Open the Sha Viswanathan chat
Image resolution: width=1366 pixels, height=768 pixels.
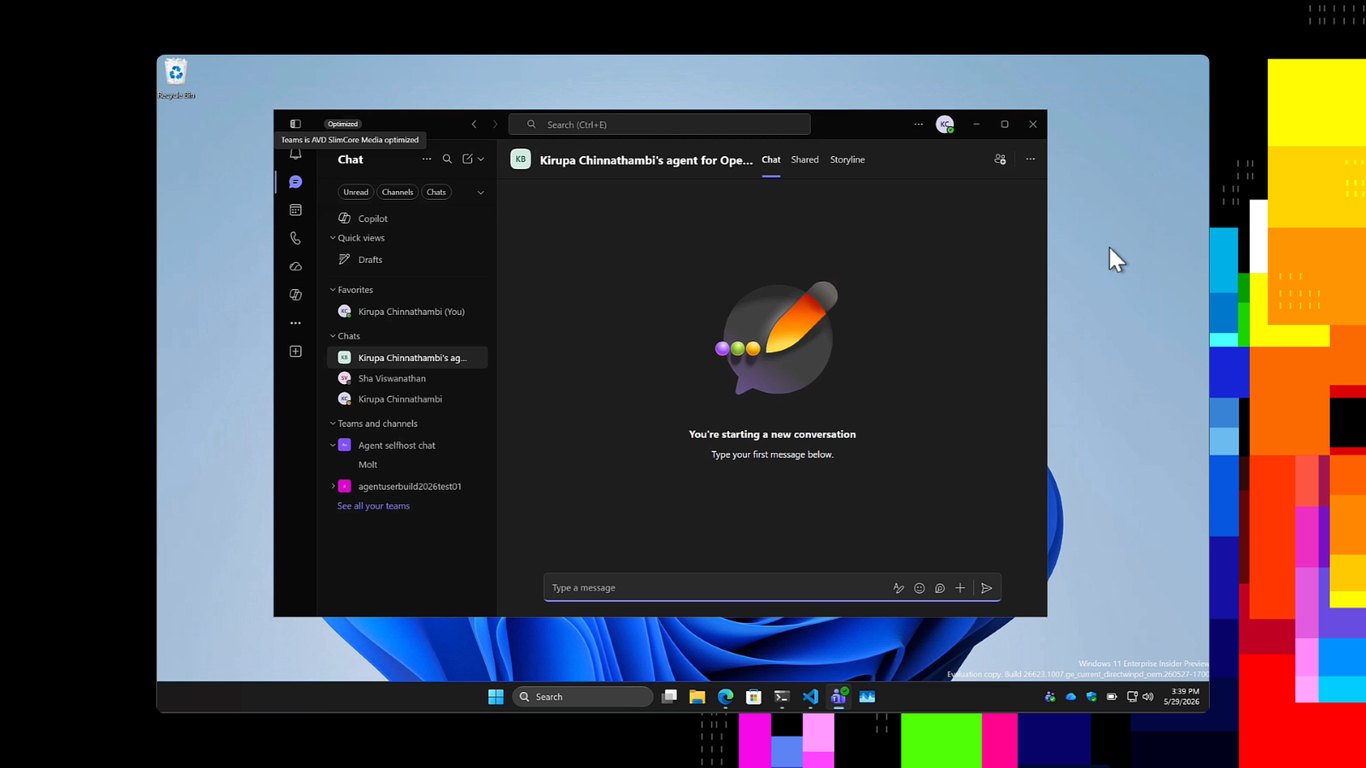tap(408, 378)
